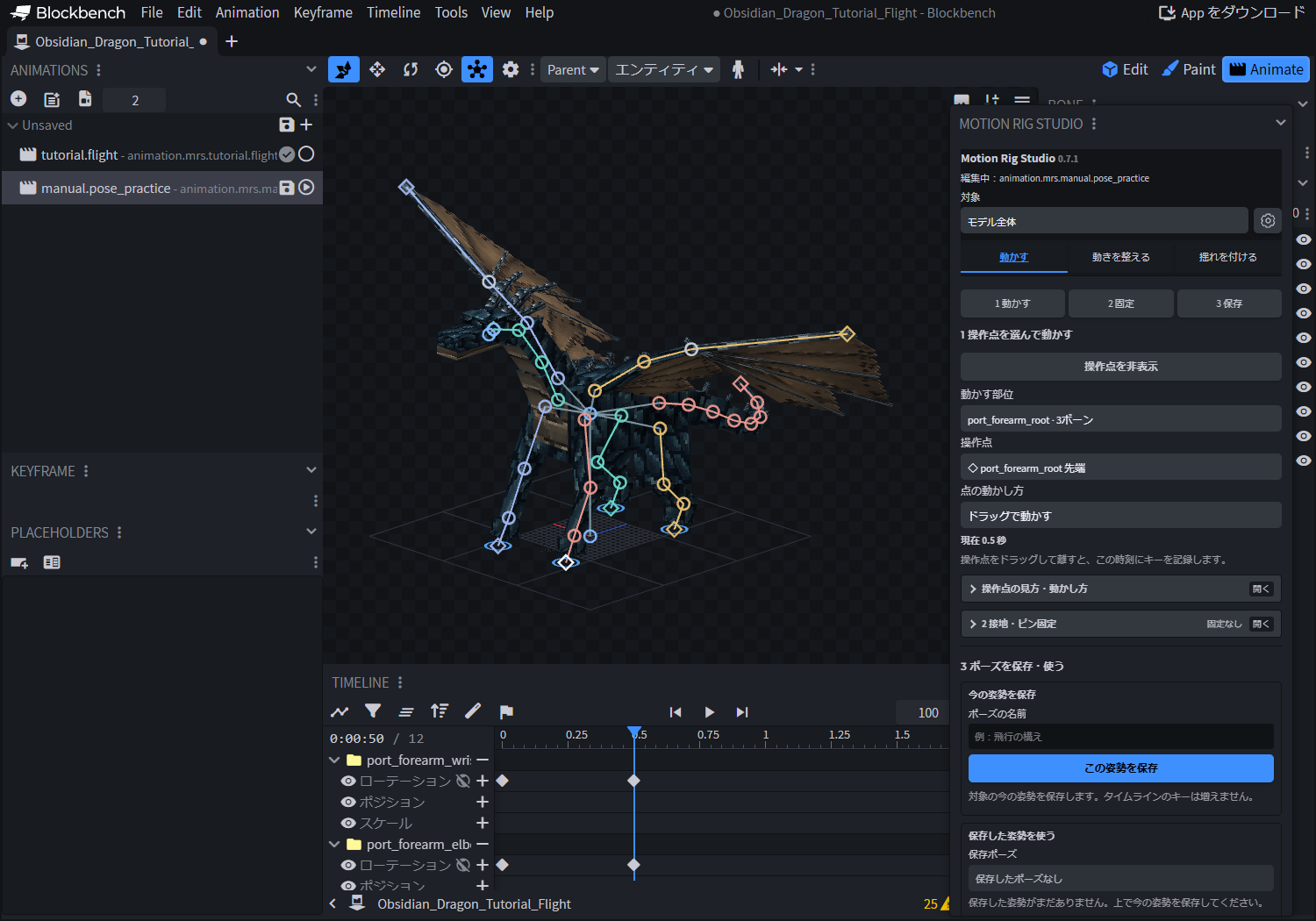Click the timeline filter funnel icon
The height and width of the screenshot is (921, 1316).
point(373,711)
